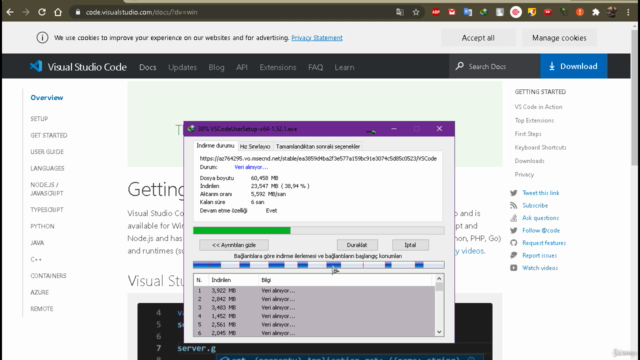Screen dimensions: 640x360
Task: Open the Chrome three-dot menu
Action: [628, 12]
